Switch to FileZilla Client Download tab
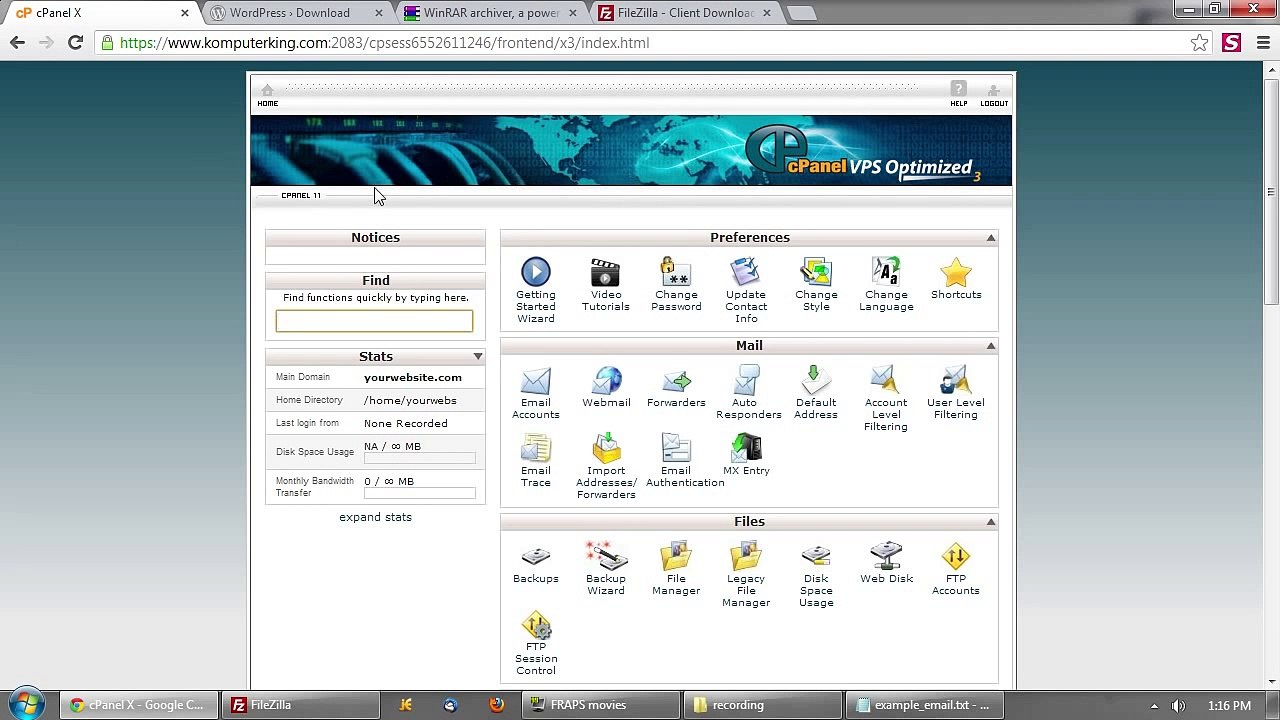The height and width of the screenshot is (720, 1280). (x=685, y=13)
